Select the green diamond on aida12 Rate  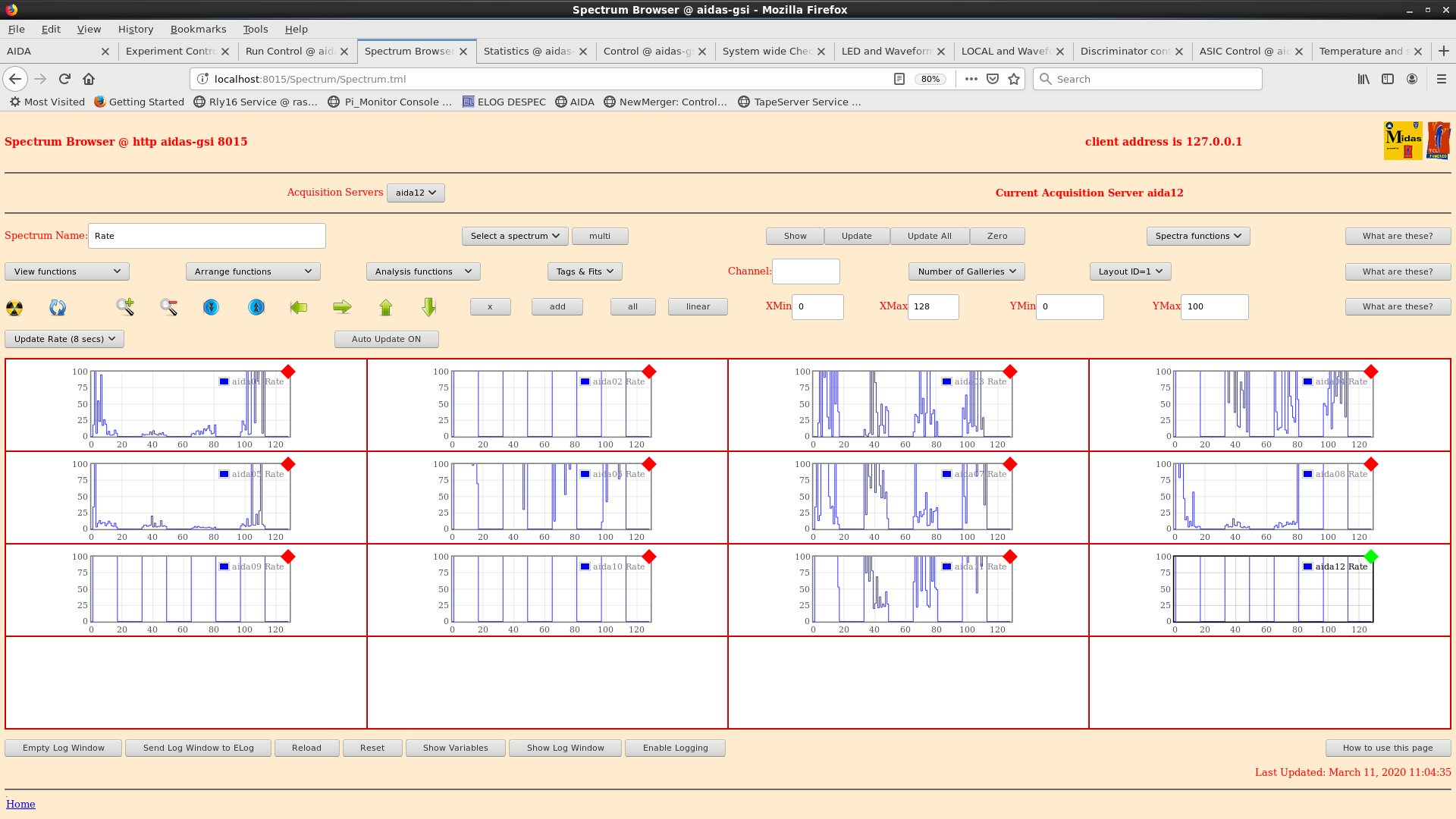(1371, 557)
